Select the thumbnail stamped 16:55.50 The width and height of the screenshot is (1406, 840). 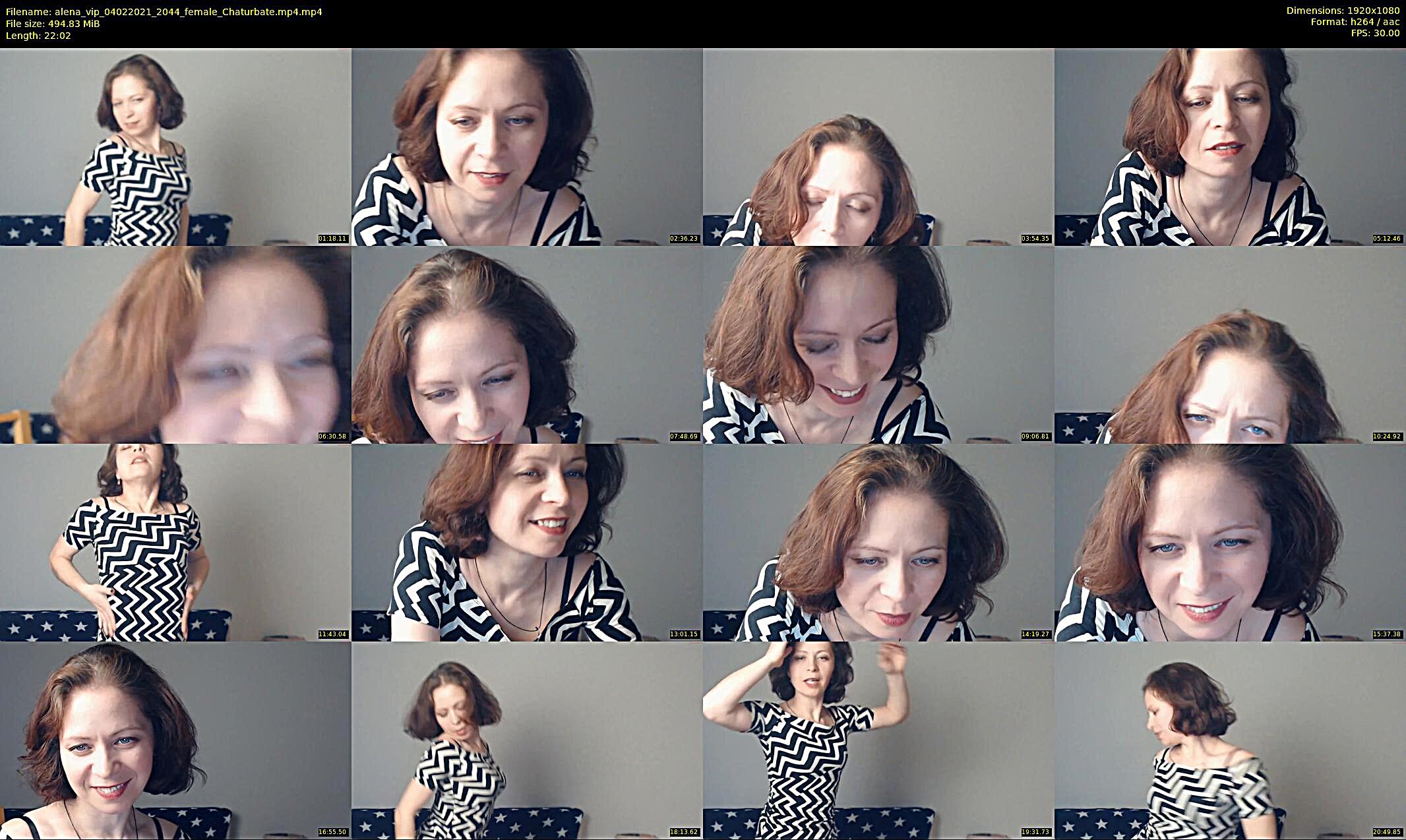(x=175, y=740)
